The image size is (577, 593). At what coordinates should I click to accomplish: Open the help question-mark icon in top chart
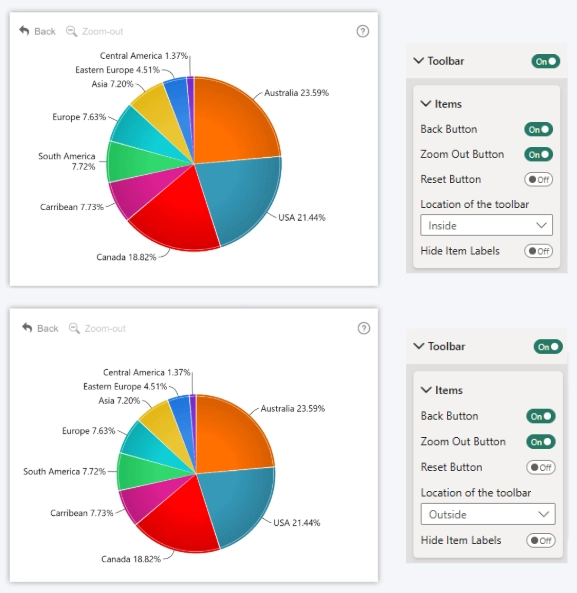[x=363, y=31]
